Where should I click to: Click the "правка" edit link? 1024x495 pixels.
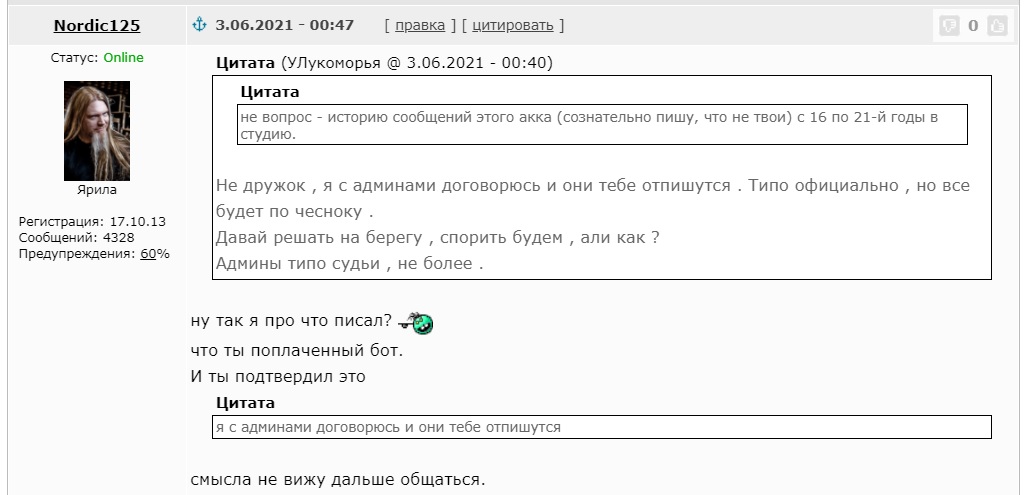pyautogui.click(x=420, y=25)
